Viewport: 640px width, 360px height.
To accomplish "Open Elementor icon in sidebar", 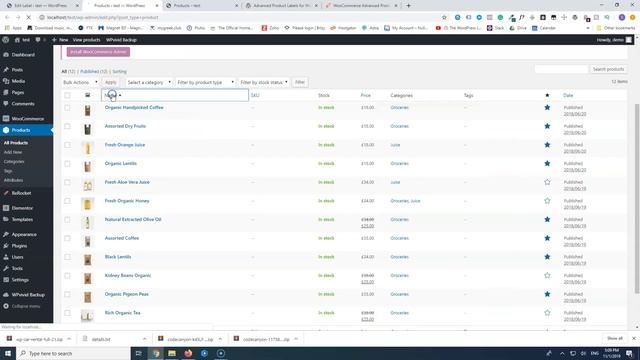I will 6,208.
